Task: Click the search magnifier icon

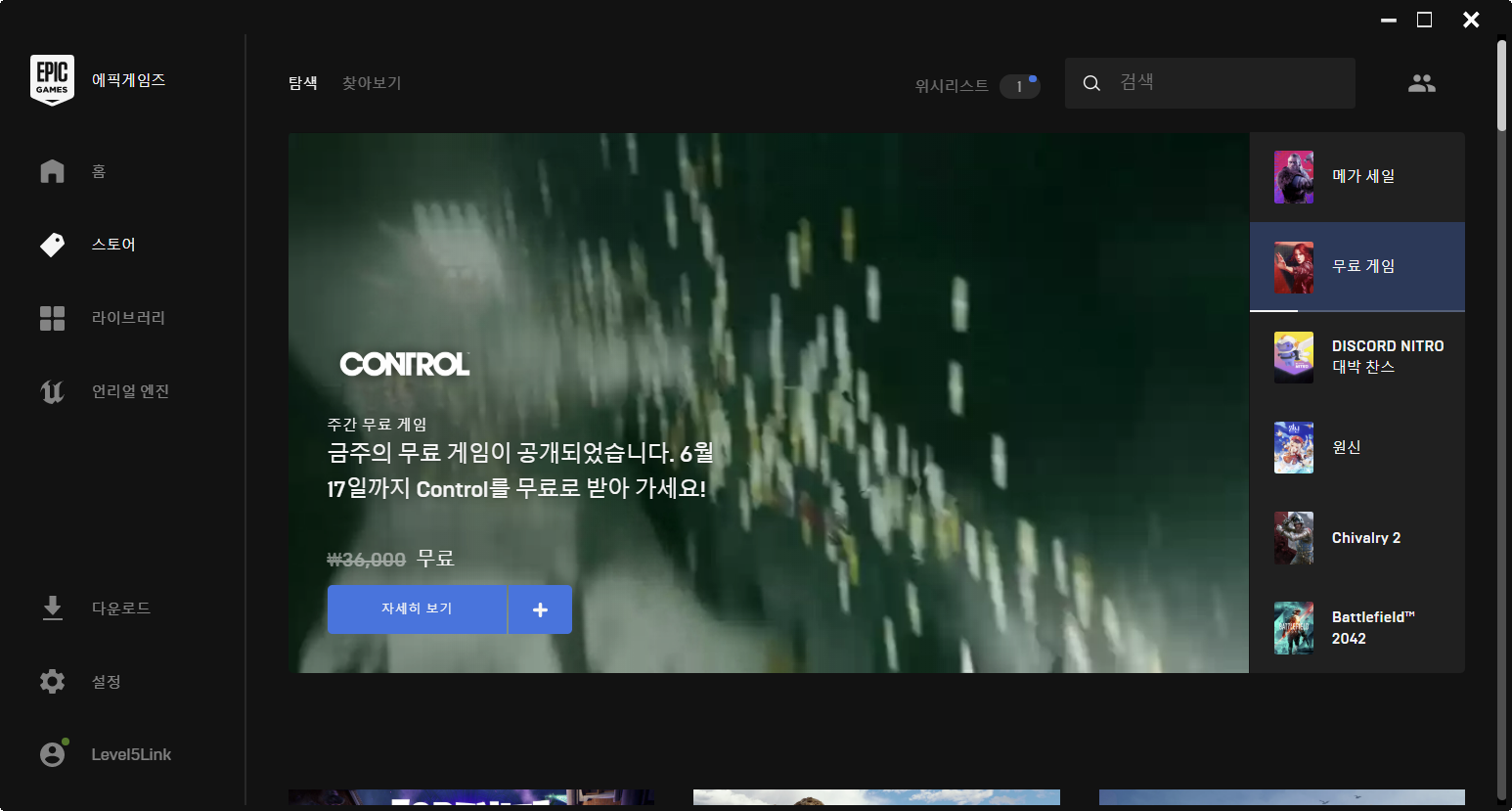Action: (1091, 83)
